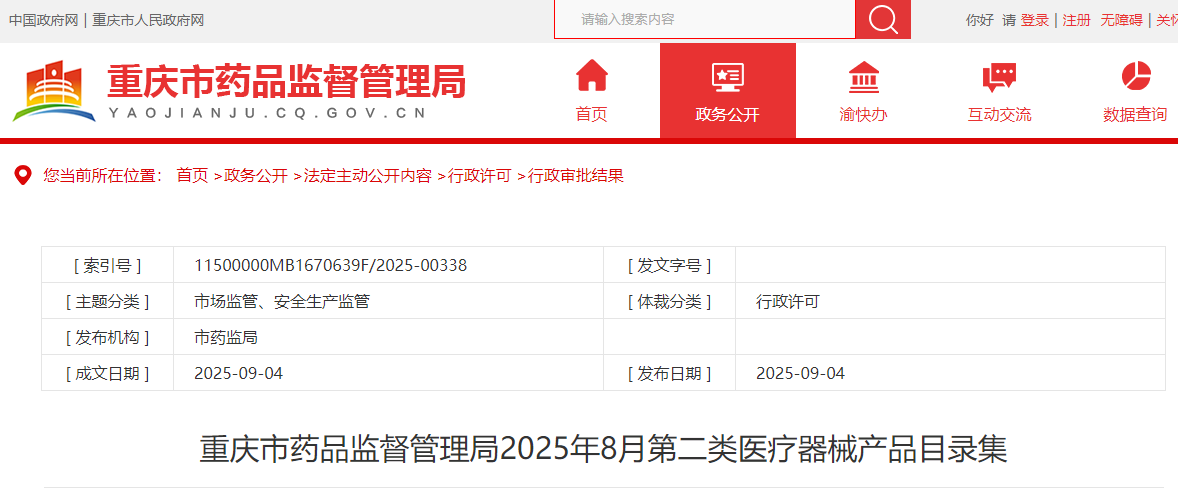
Task: Select the 政务公开 monitor icon
Action: point(727,76)
